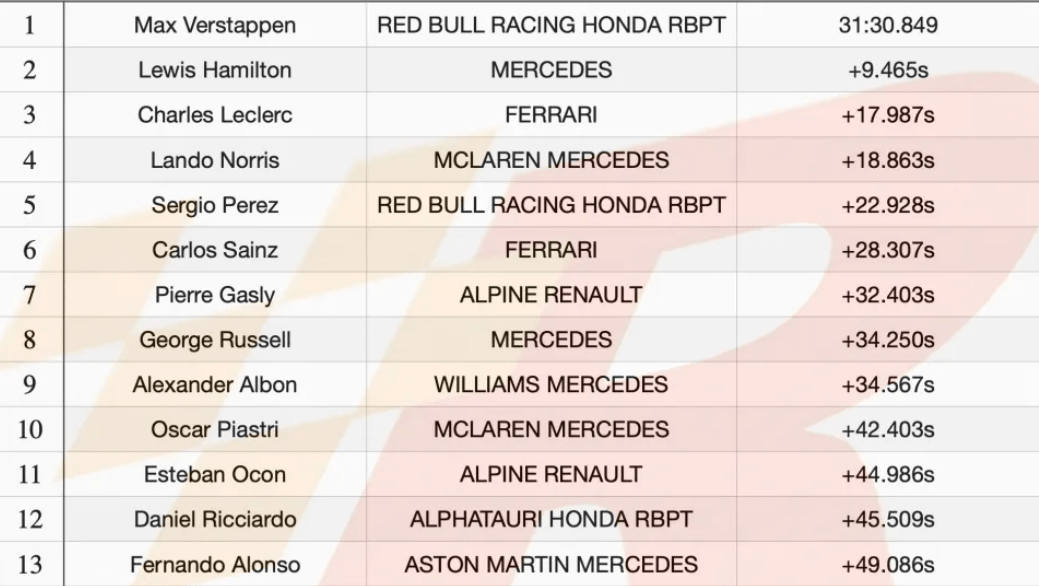Screen dimensions: 1039x586
Task: Select row number 1 header
Action: click(x=31, y=25)
